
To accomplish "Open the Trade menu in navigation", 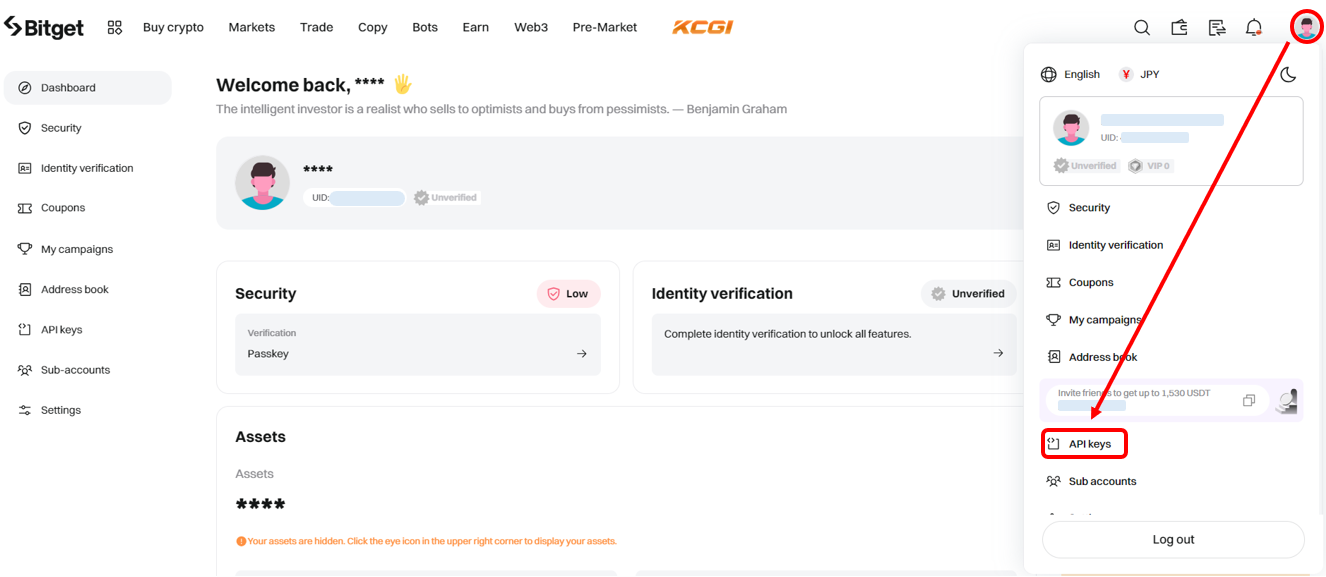I will [316, 28].
